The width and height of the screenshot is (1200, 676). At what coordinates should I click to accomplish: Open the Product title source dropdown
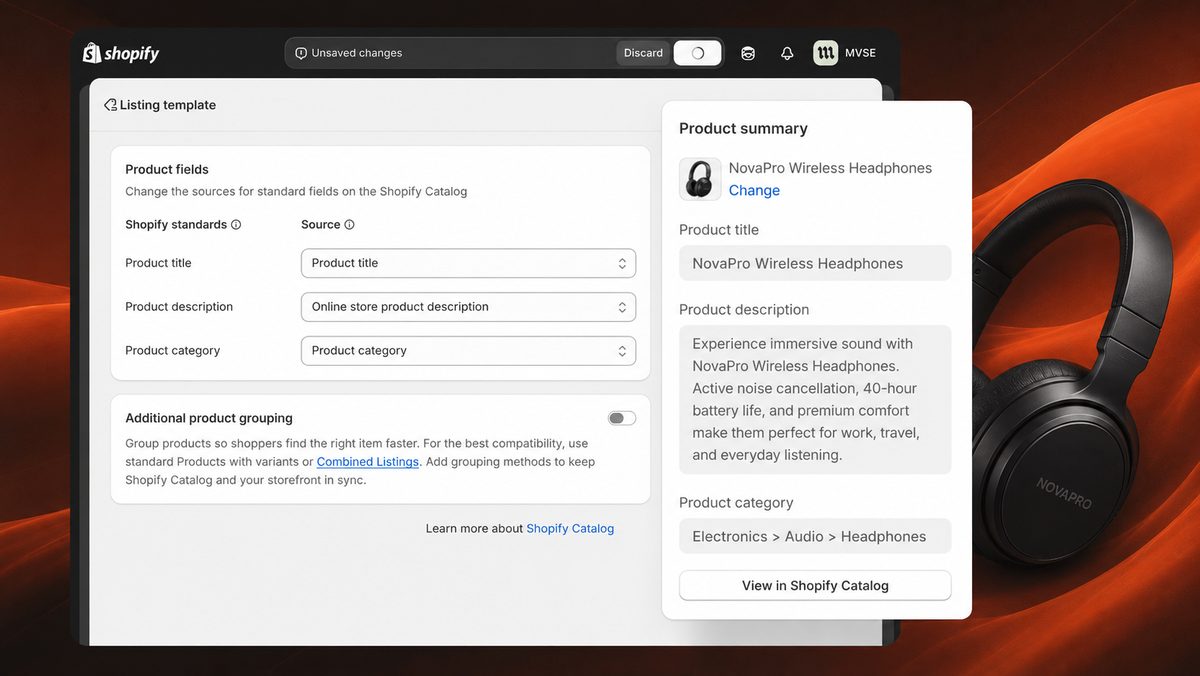pos(468,263)
